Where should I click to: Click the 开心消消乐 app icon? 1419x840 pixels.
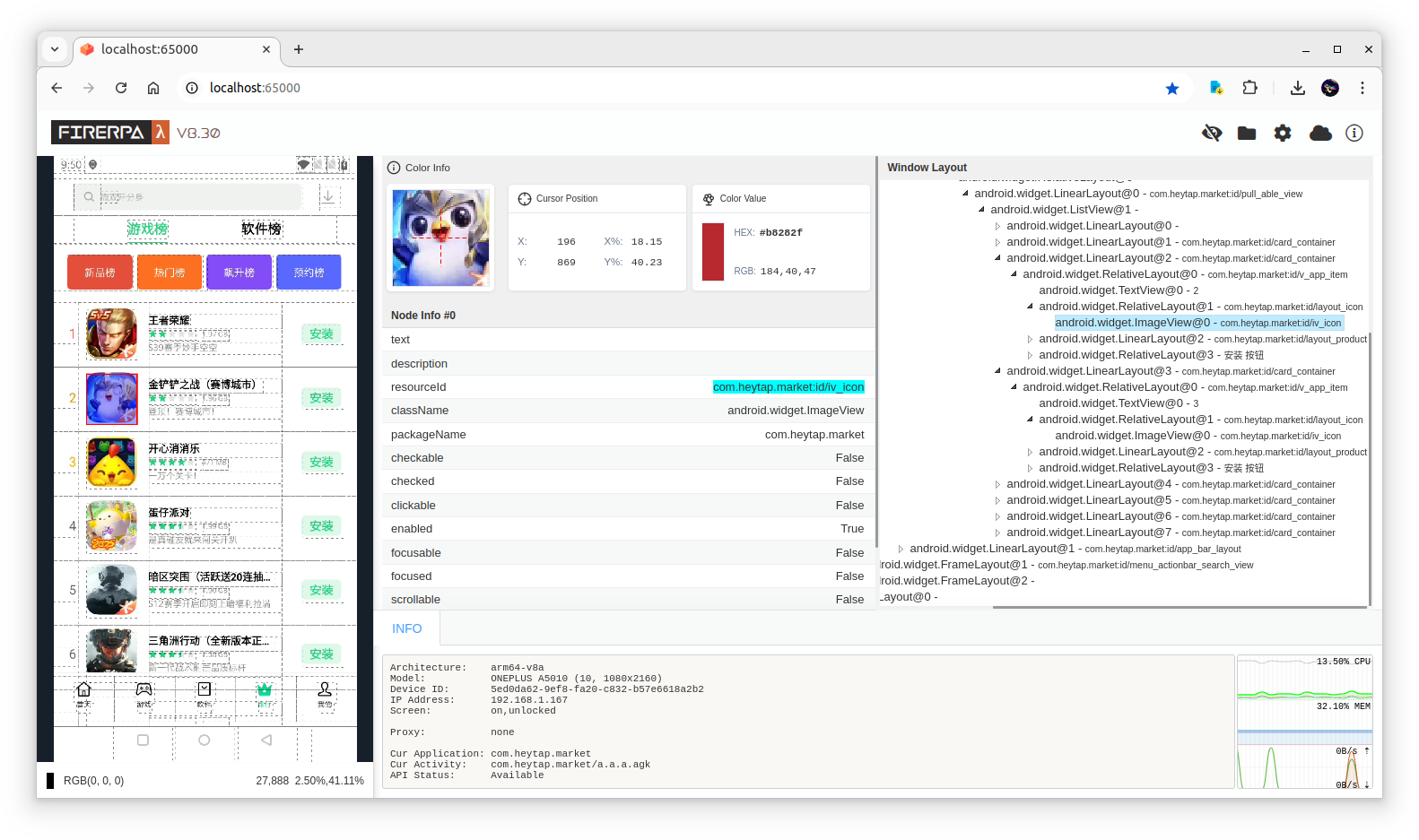click(111, 463)
